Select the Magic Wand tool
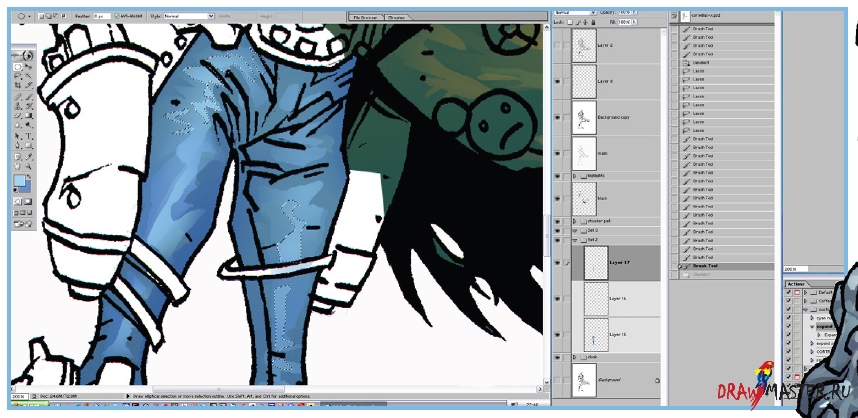The height and width of the screenshot is (418, 858). click(28, 76)
